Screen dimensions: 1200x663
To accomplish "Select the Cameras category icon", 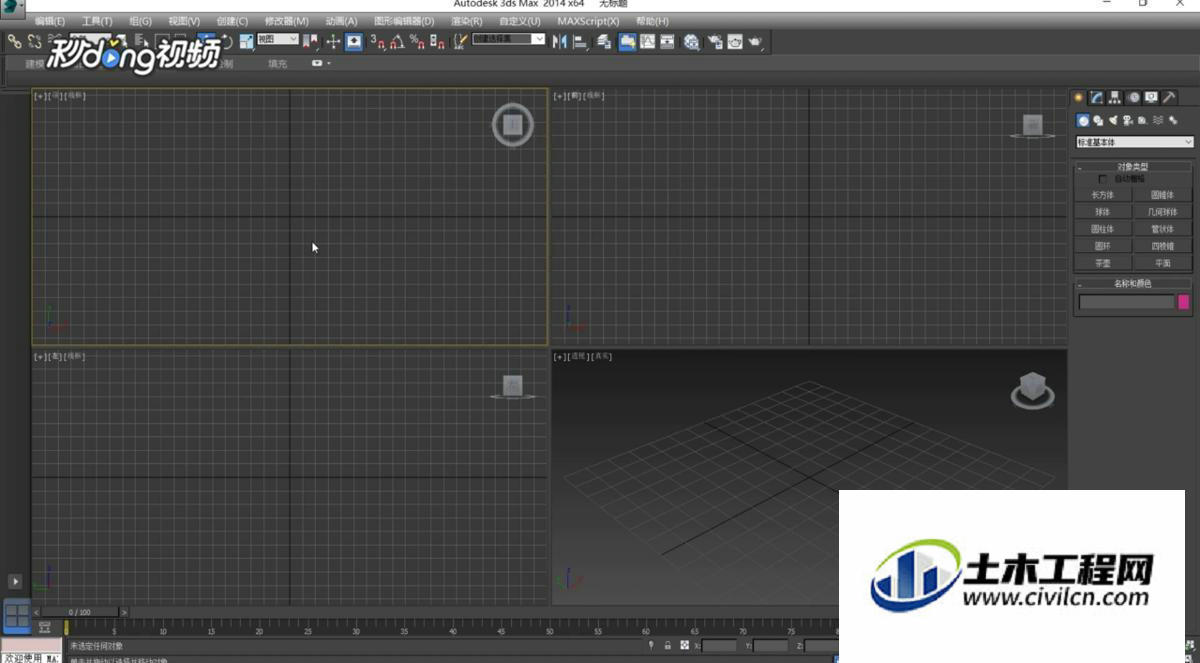I will [x=1127, y=120].
